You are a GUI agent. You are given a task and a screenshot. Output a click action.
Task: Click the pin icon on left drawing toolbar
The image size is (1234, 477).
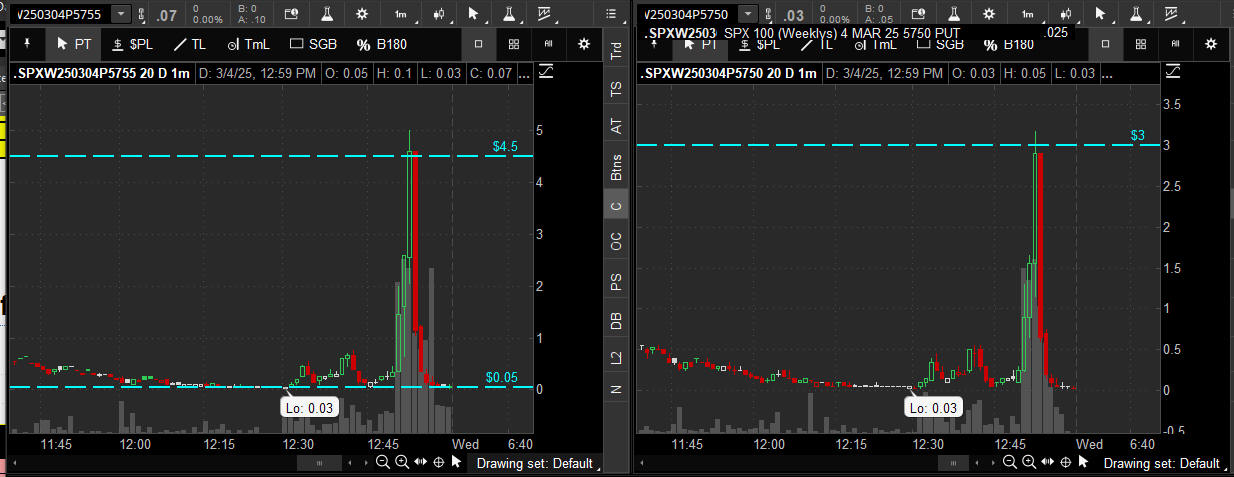tap(27, 44)
